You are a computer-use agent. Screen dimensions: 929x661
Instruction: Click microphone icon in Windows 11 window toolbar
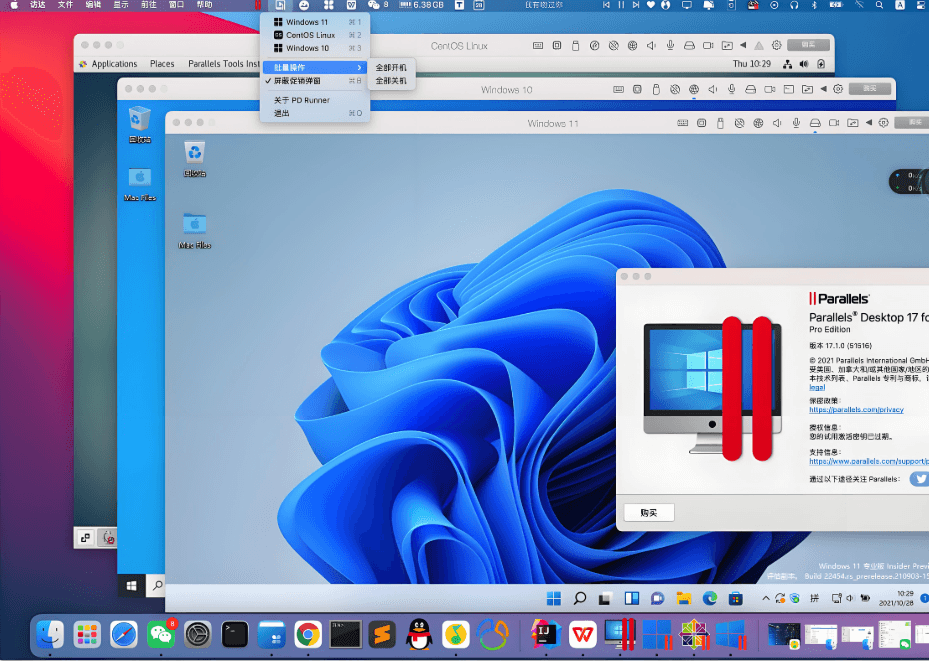click(796, 123)
